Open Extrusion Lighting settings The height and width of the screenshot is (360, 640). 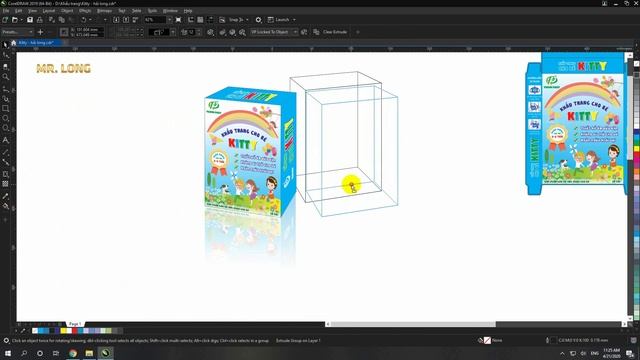(x=242, y=32)
